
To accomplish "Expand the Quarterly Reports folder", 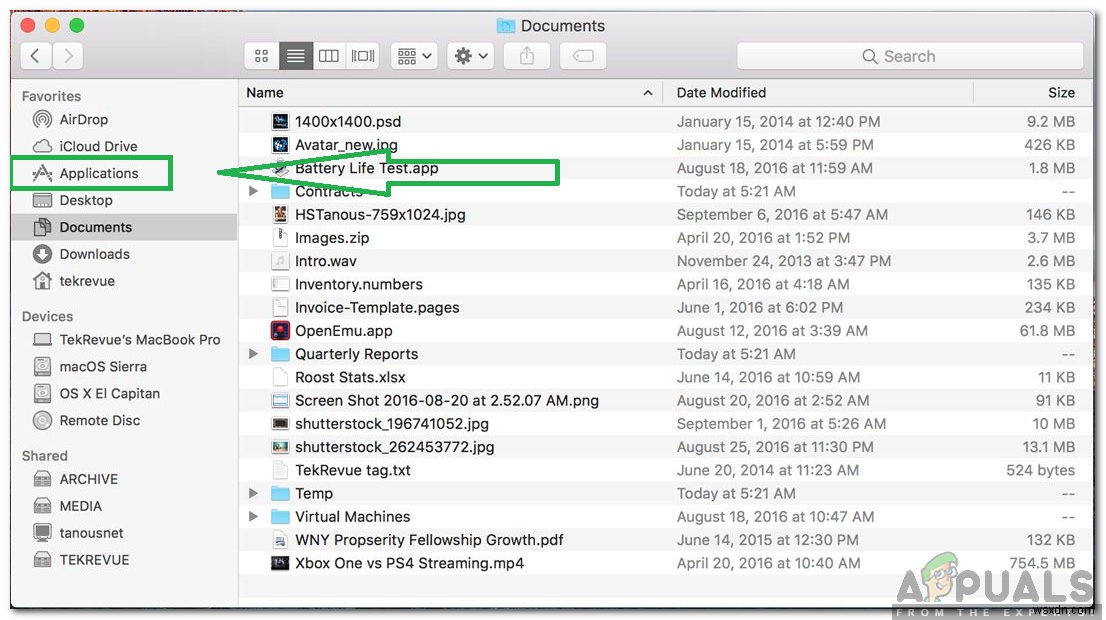I will pyautogui.click(x=251, y=353).
